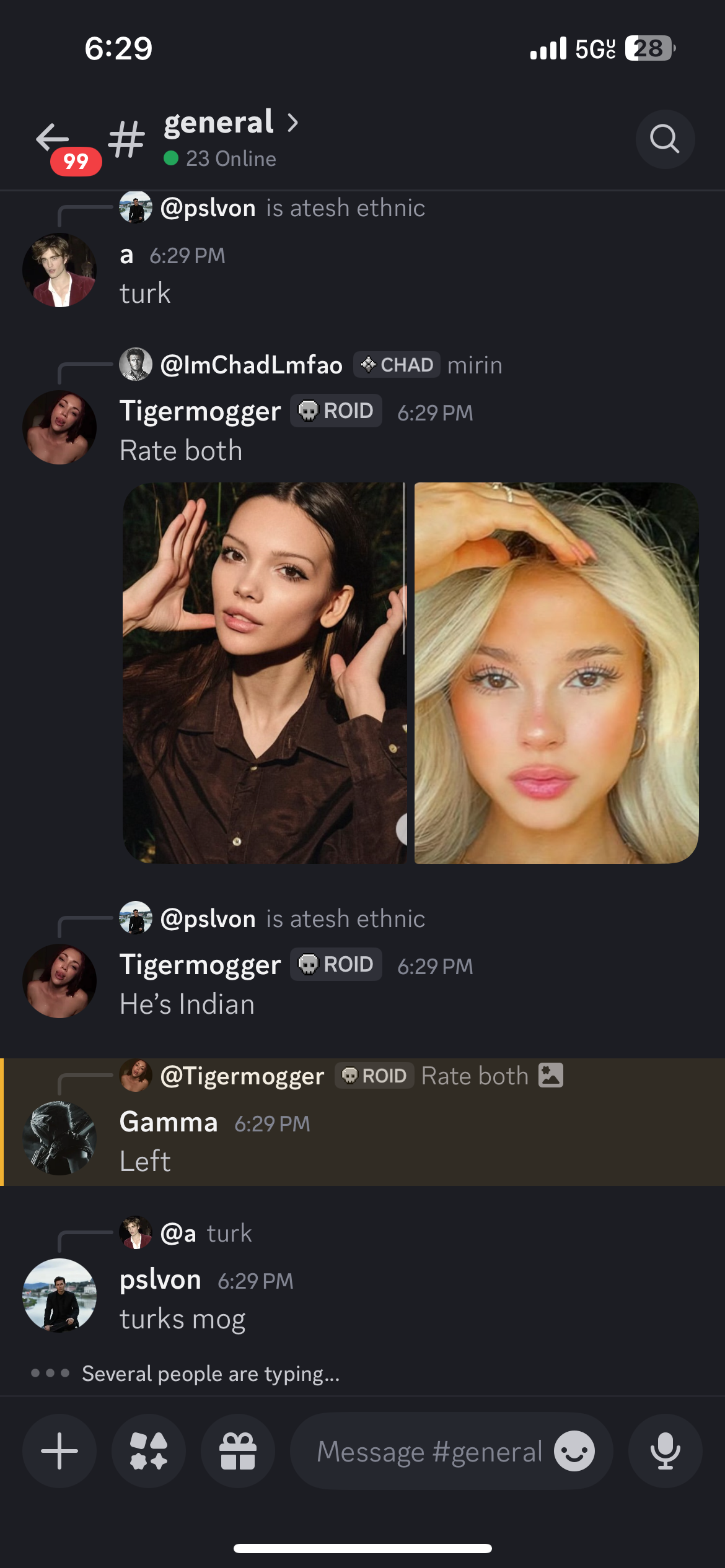The height and width of the screenshot is (1568, 725).
Task: Tap the microphone voice message icon
Action: coord(666,1451)
